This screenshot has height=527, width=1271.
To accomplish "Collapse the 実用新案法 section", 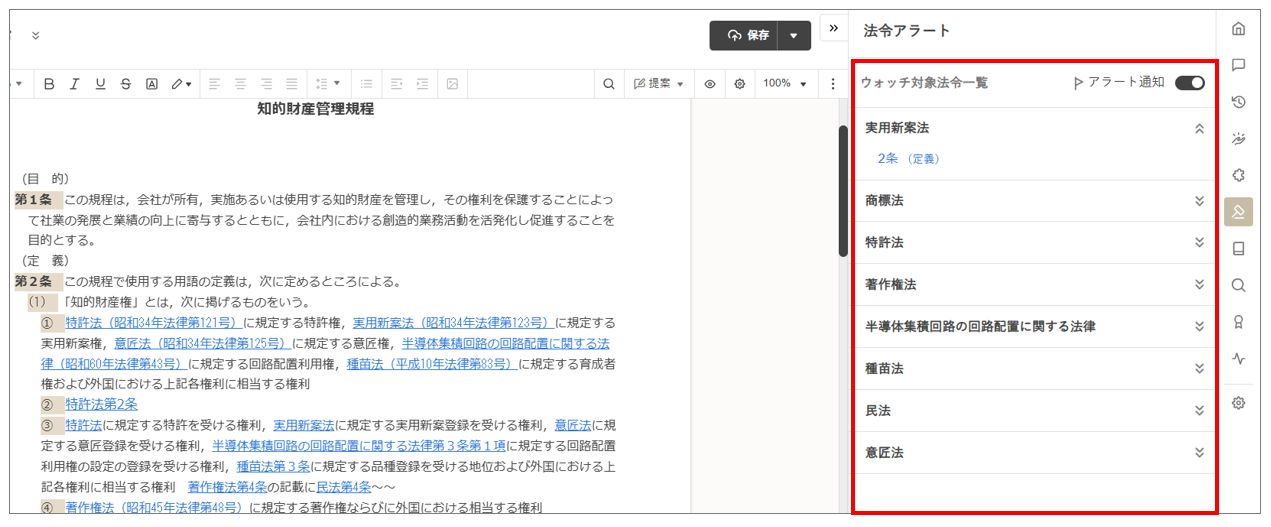I will pos(1199,129).
